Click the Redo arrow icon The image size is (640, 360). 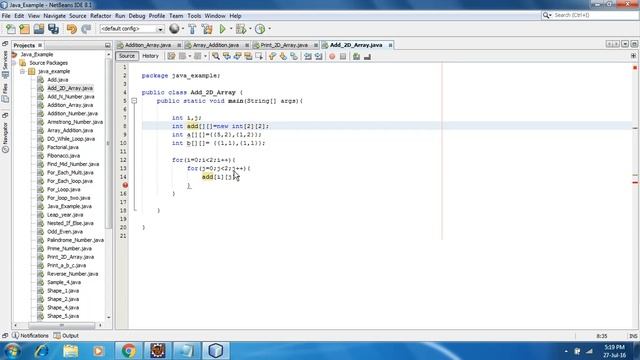(86, 29)
